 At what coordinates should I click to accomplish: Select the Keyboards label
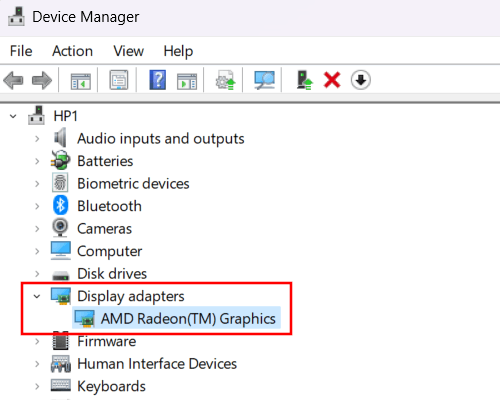111,387
